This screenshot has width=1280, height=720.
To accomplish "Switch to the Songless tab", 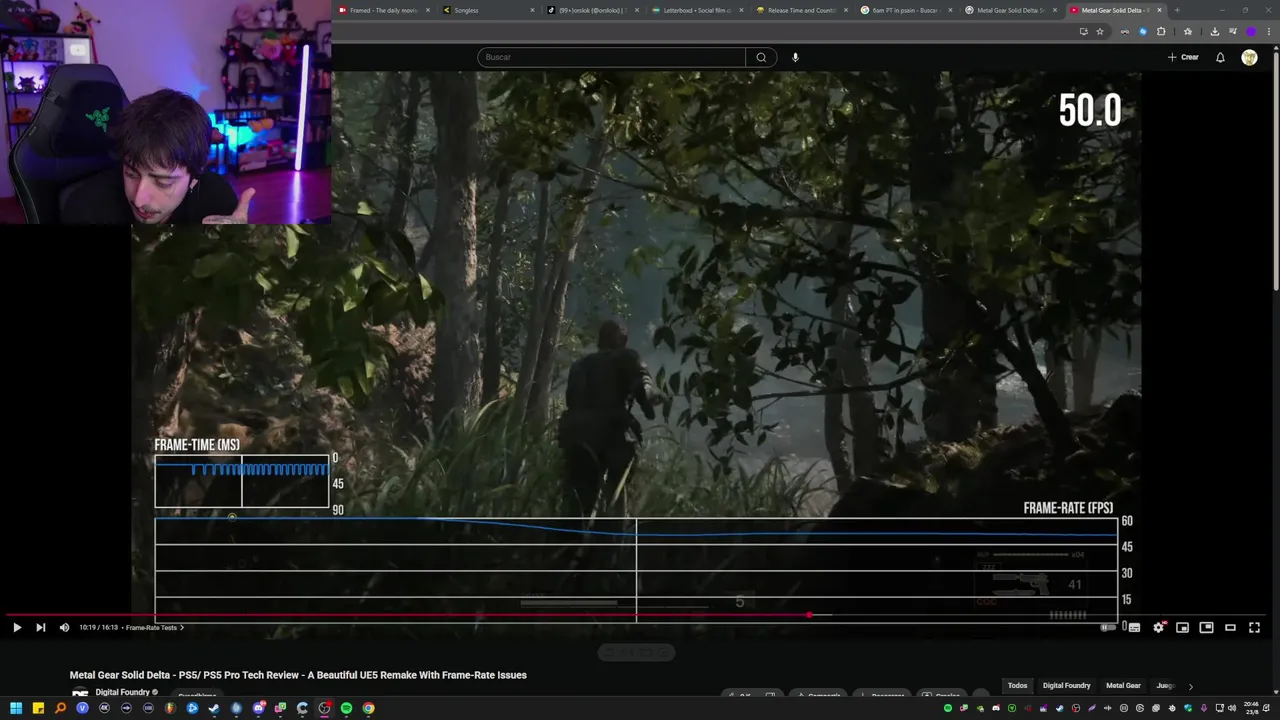I will click(x=490, y=10).
